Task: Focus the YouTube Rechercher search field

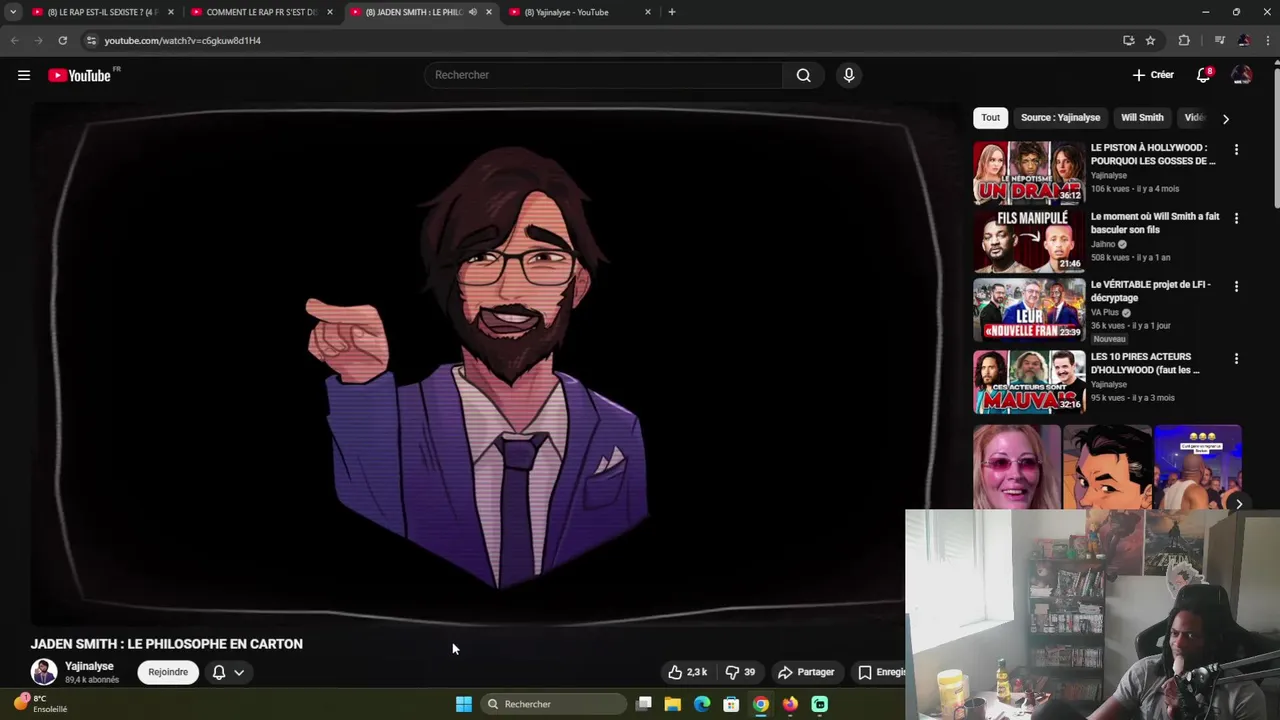Action: (x=604, y=75)
